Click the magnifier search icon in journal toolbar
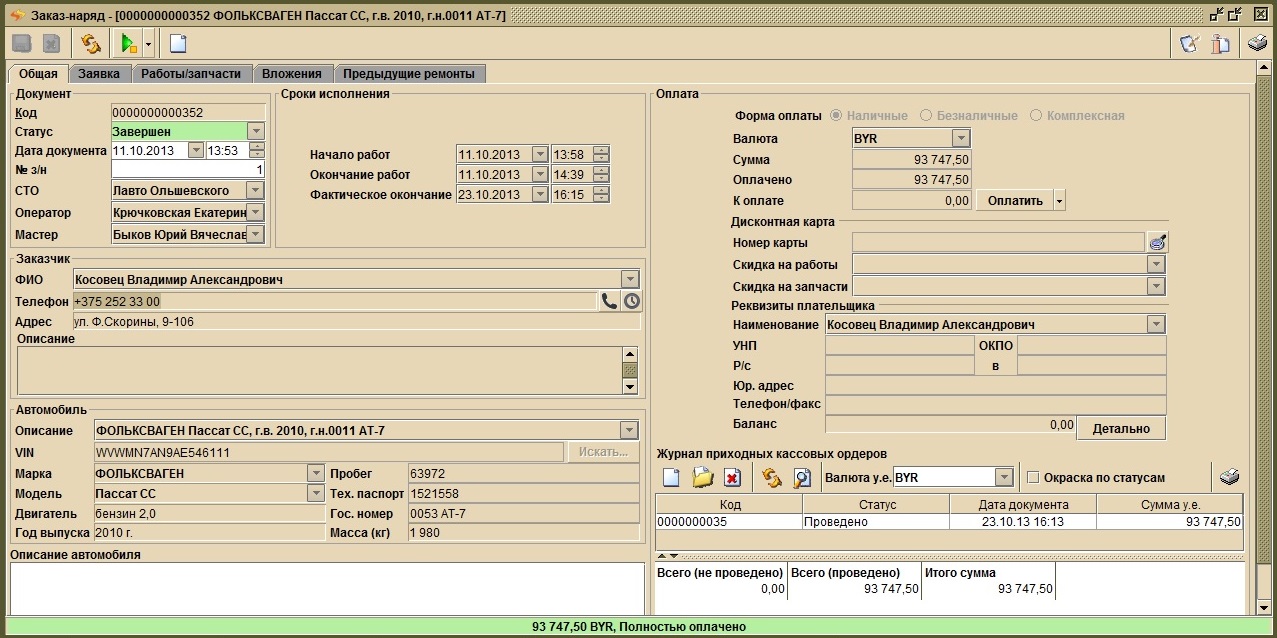The image size is (1277, 638). tap(801, 477)
